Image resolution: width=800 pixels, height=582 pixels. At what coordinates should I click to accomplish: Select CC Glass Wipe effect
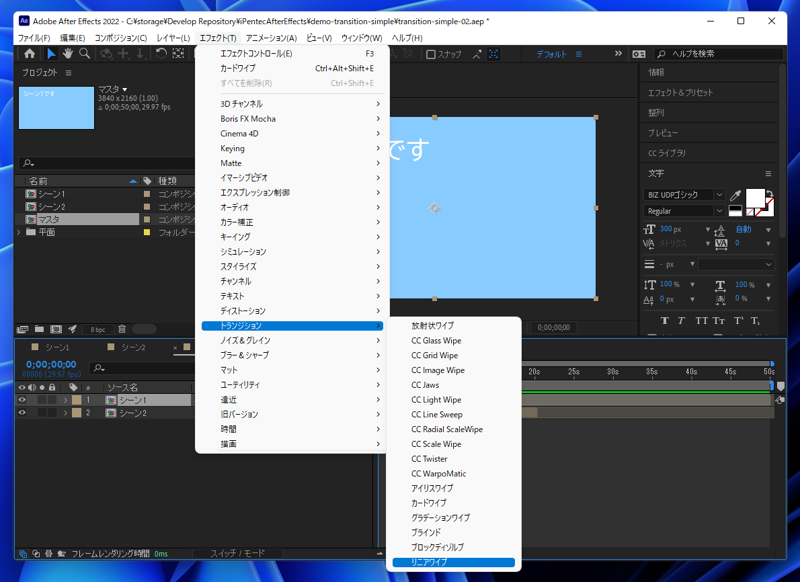coord(436,341)
